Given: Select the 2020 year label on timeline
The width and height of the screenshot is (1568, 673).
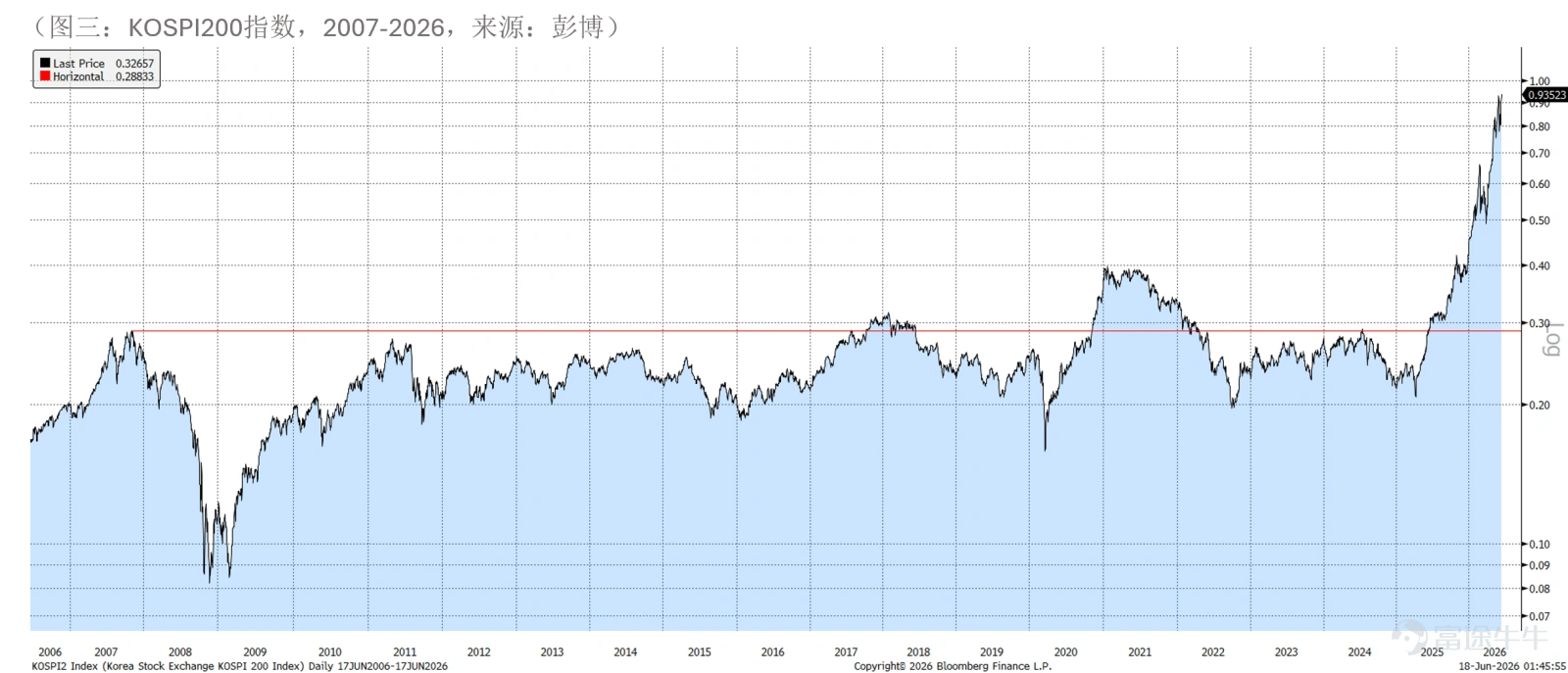Looking at the screenshot, I should 1065,651.
